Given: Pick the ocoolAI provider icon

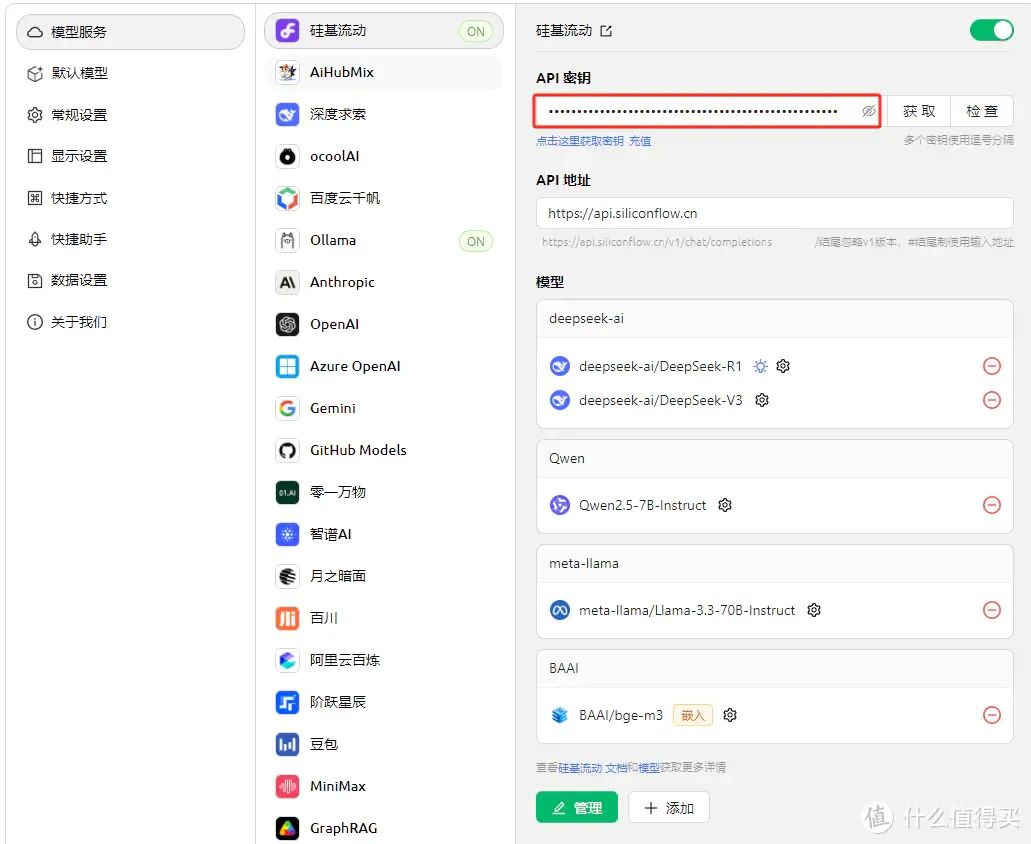Looking at the screenshot, I should [287, 156].
